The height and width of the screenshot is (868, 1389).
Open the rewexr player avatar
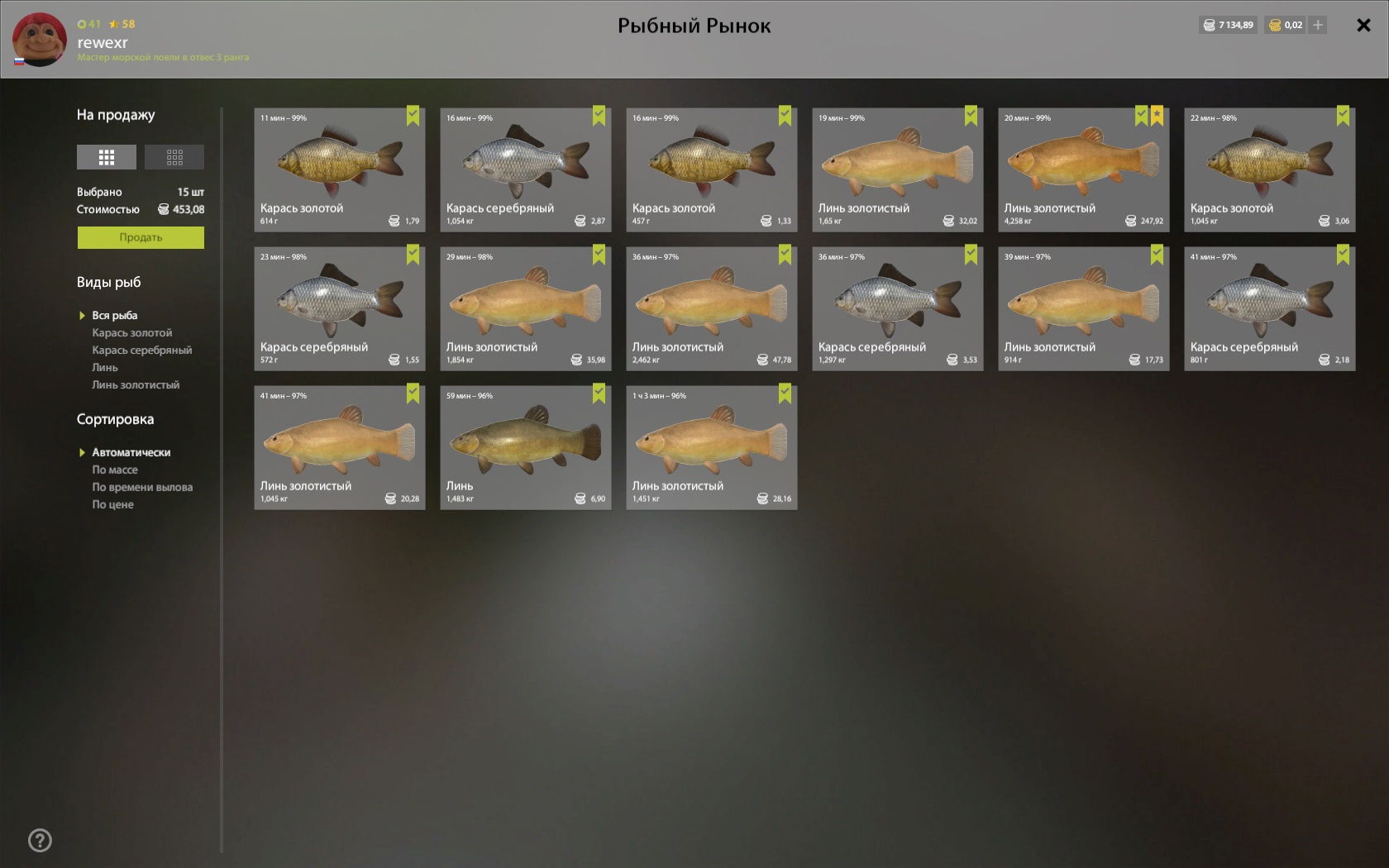coord(39,40)
